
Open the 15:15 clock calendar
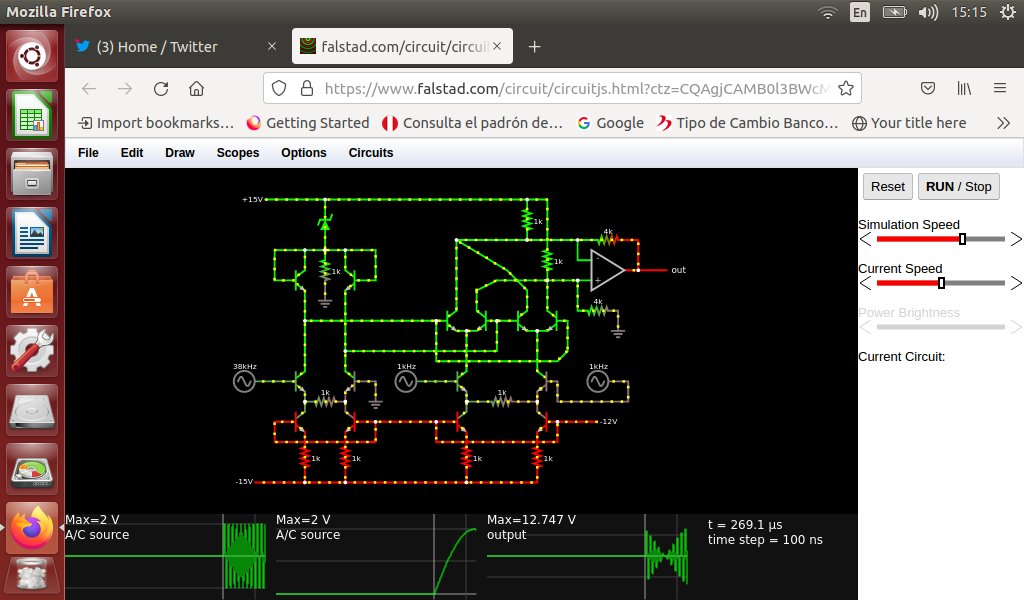pyautogui.click(x=968, y=12)
